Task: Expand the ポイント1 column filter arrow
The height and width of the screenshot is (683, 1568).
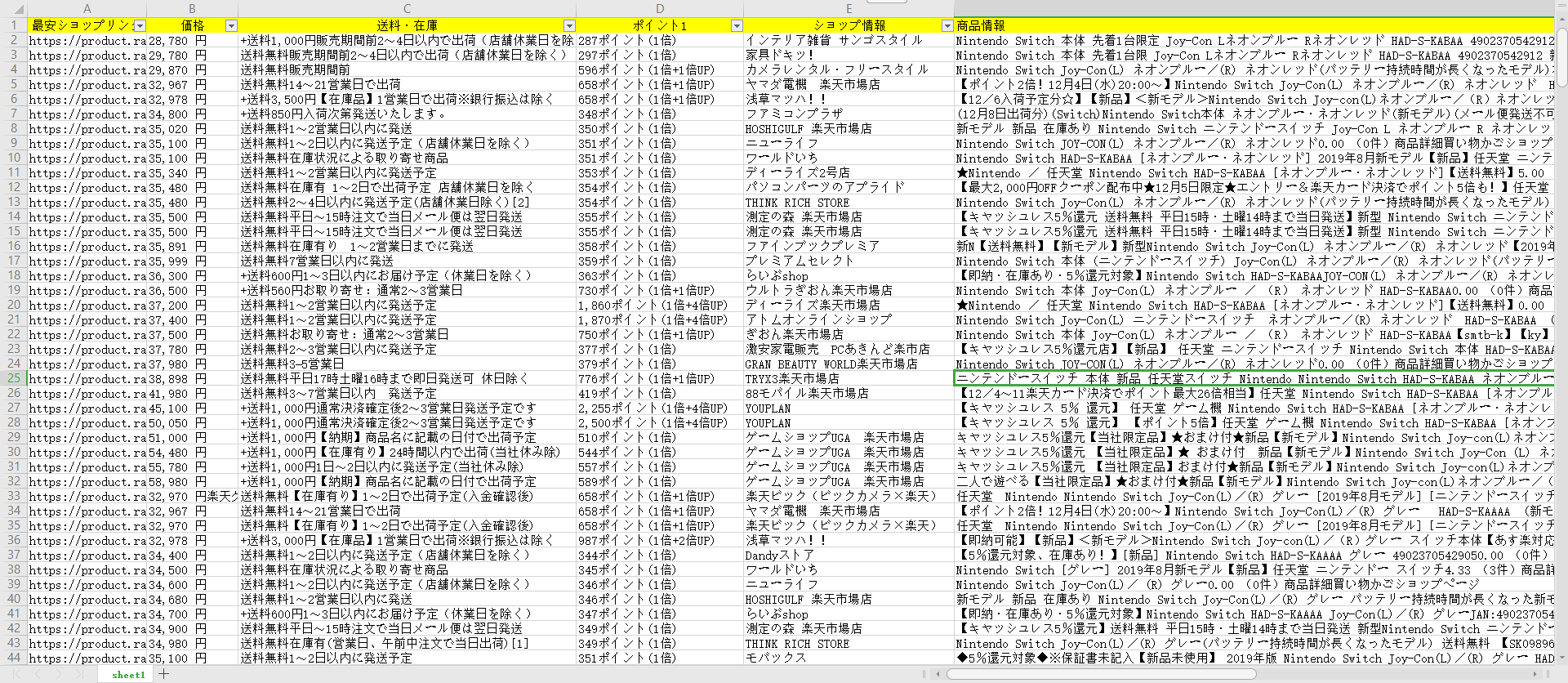Action: (736, 26)
